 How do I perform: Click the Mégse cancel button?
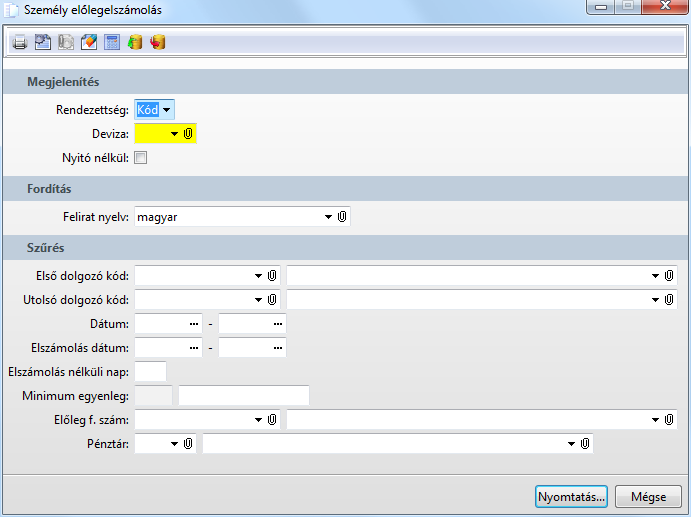(648, 497)
